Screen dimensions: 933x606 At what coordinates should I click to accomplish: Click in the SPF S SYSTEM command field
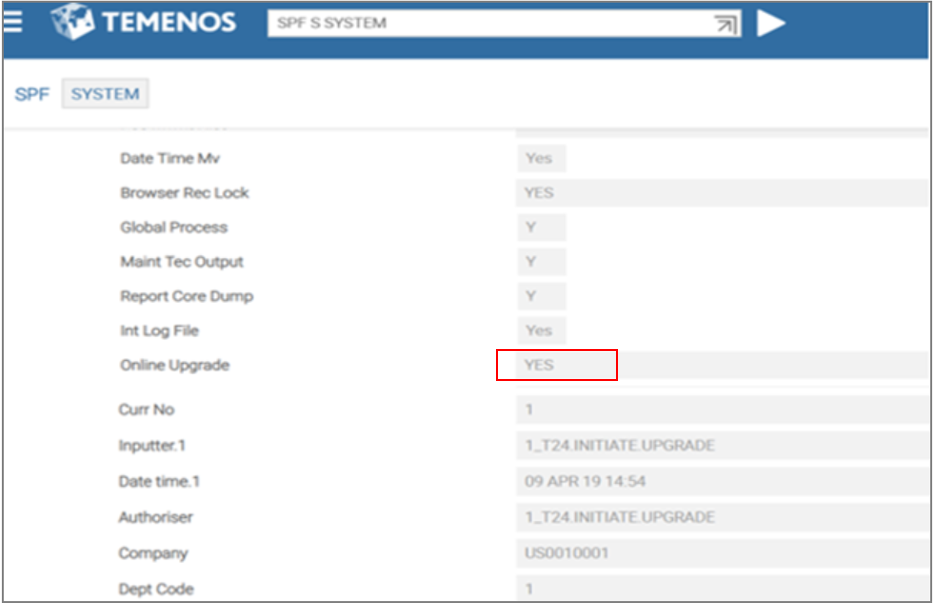point(490,23)
